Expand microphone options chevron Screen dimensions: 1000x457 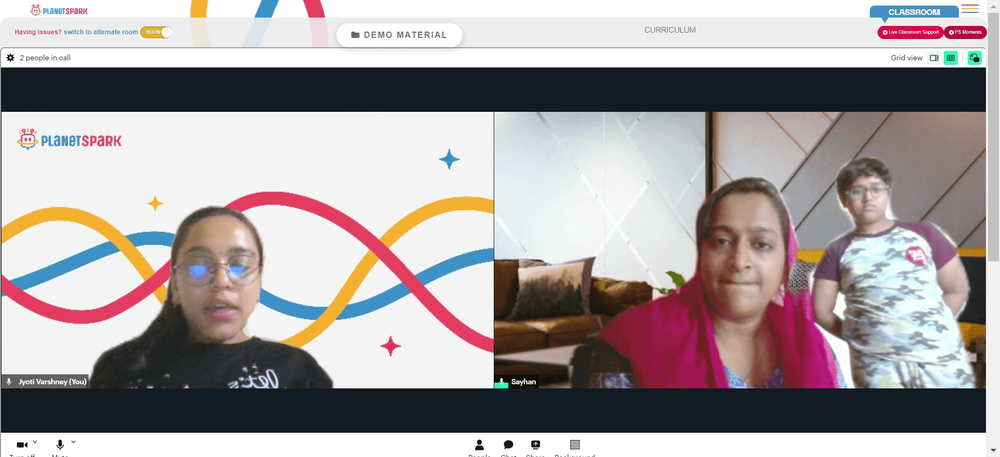click(73, 442)
